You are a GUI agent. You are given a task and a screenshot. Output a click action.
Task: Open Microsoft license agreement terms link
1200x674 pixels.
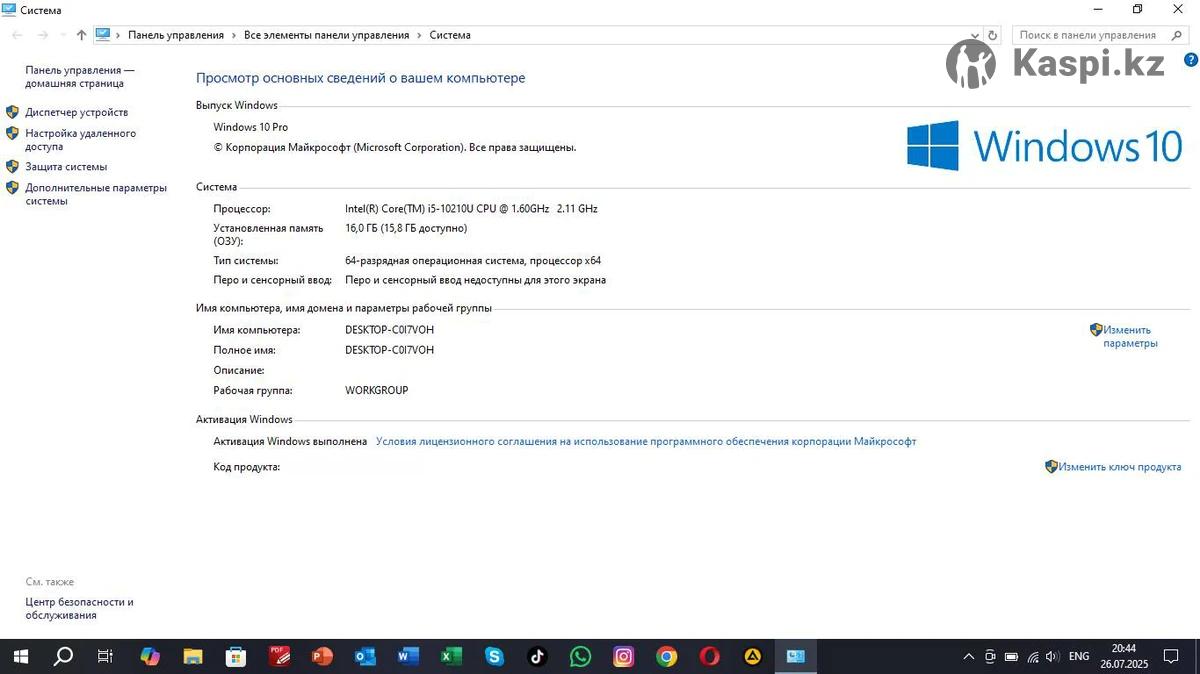coord(646,441)
